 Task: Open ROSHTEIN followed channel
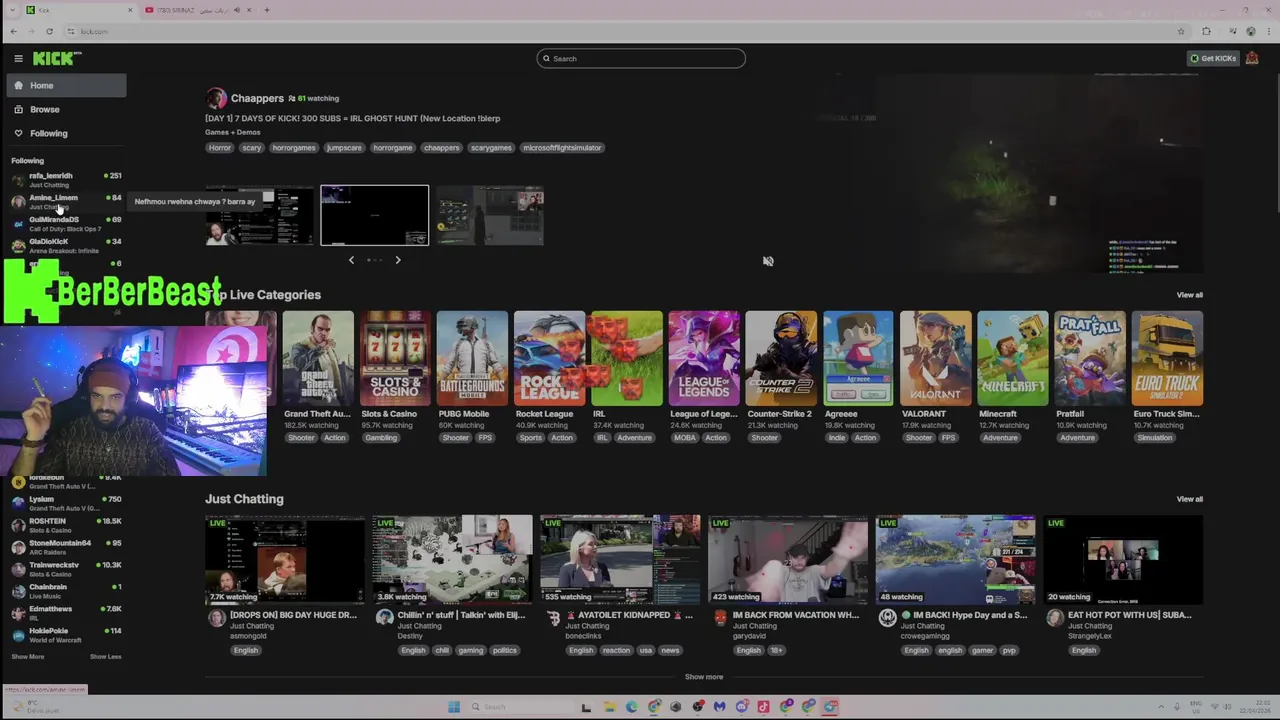click(x=66, y=525)
